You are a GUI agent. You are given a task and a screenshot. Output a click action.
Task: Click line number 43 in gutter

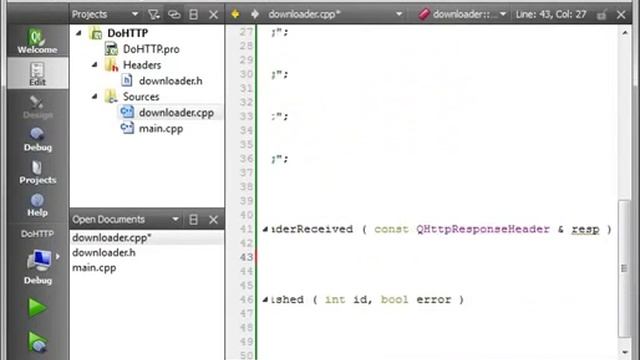coord(246,257)
